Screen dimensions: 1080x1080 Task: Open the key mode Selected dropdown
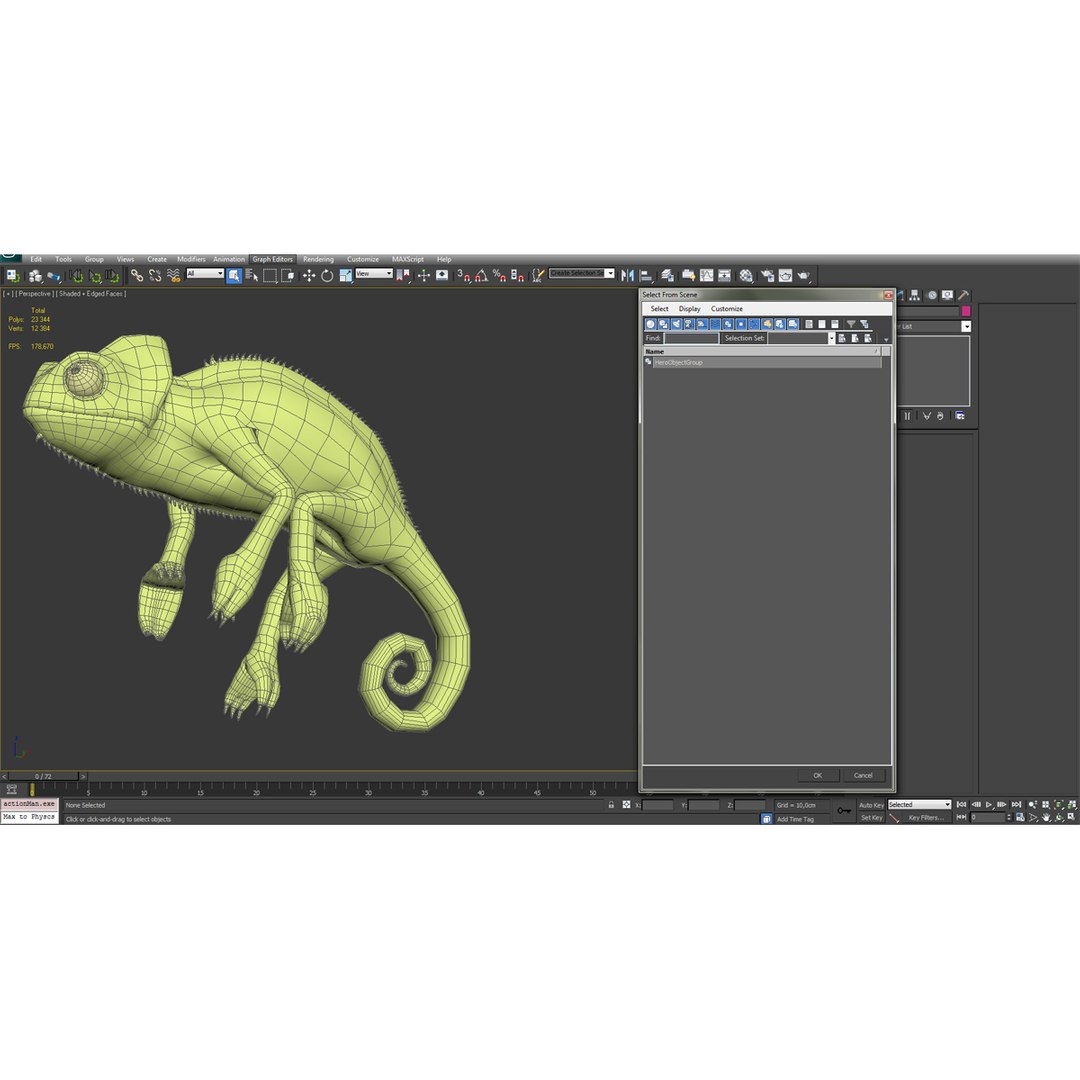tap(920, 804)
